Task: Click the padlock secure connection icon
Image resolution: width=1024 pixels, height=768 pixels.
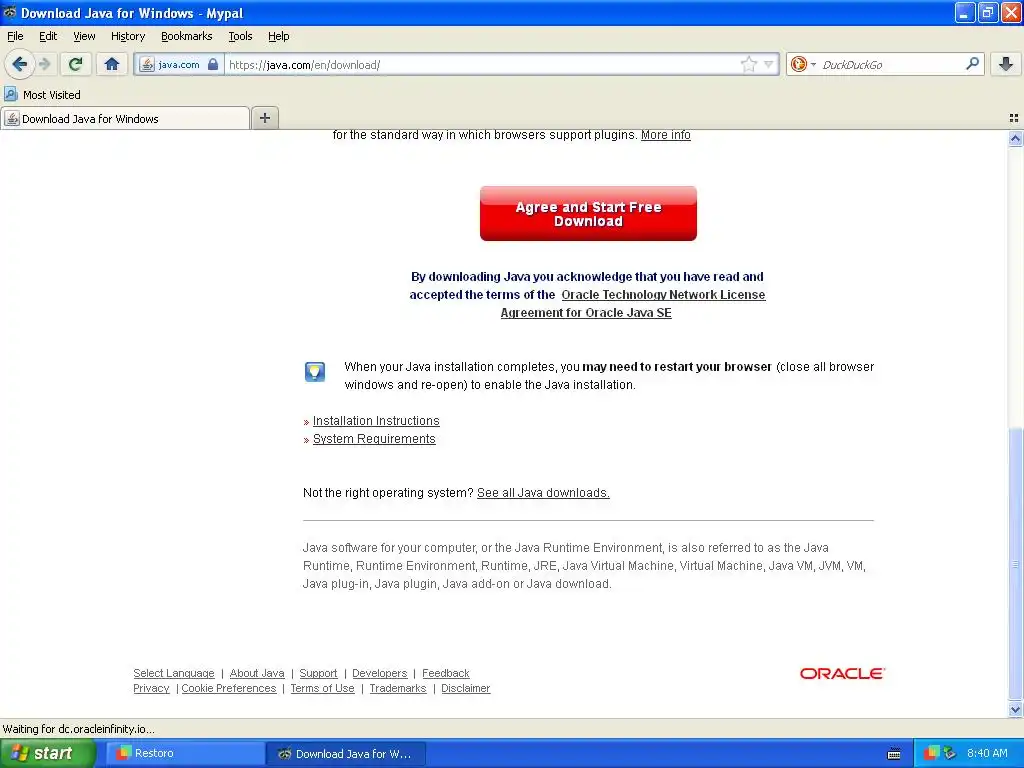Action: pyautogui.click(x=213, y=64)
